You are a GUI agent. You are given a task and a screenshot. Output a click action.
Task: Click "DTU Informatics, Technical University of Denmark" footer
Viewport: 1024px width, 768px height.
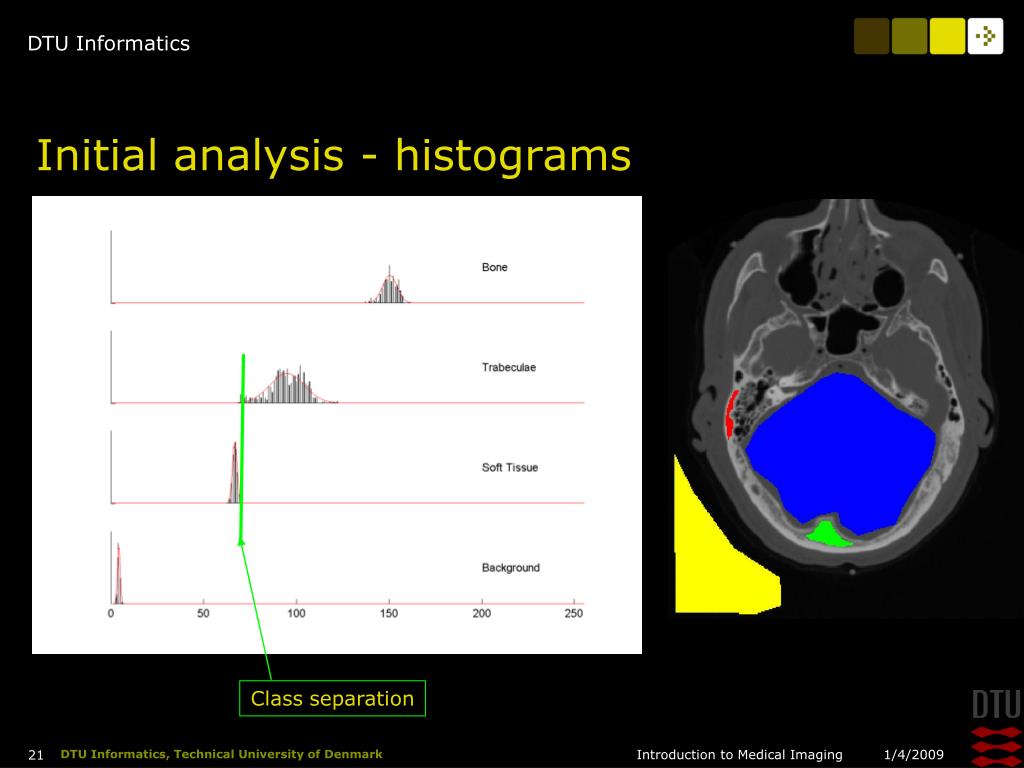221,754
